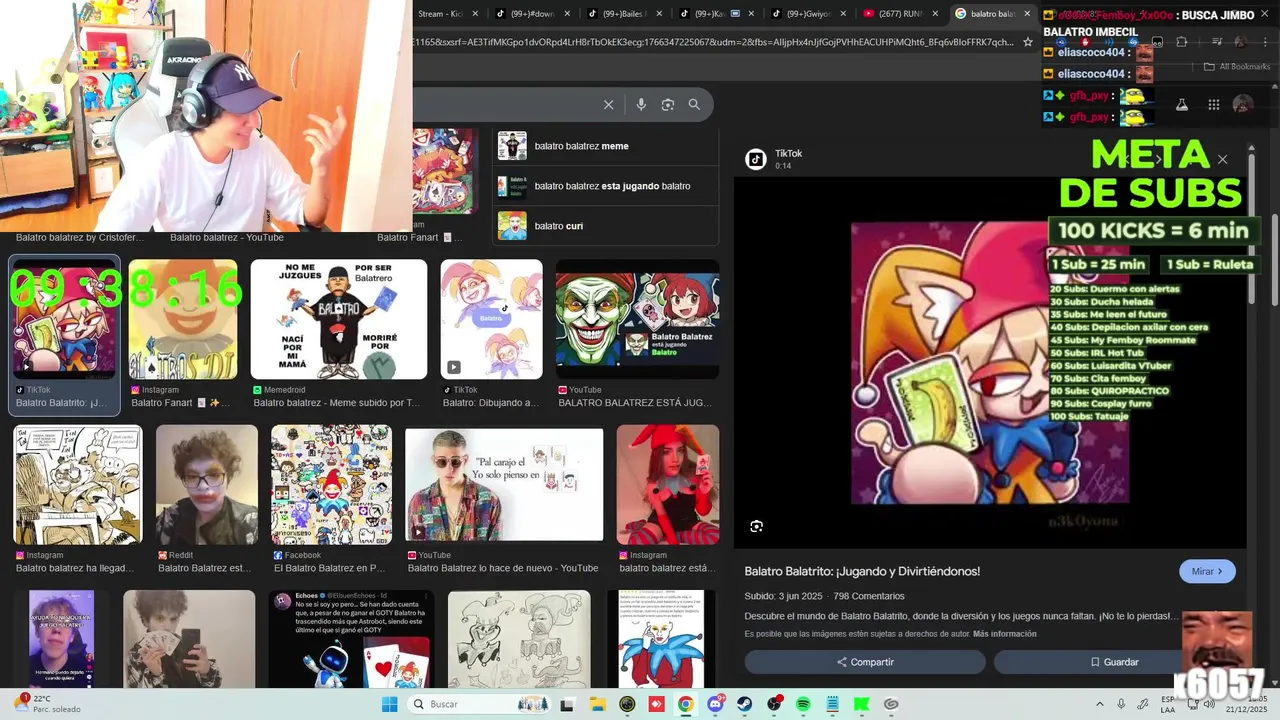Start voice search with microphone icon
The height and width of the screenshot is (720, 1280).
[641, 105]
